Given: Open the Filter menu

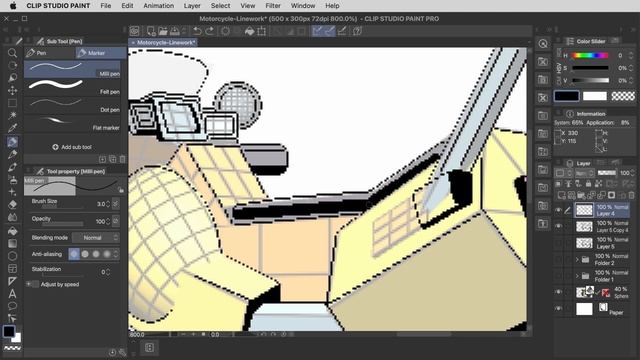Looking at the screenshot, I should [273, 6].
